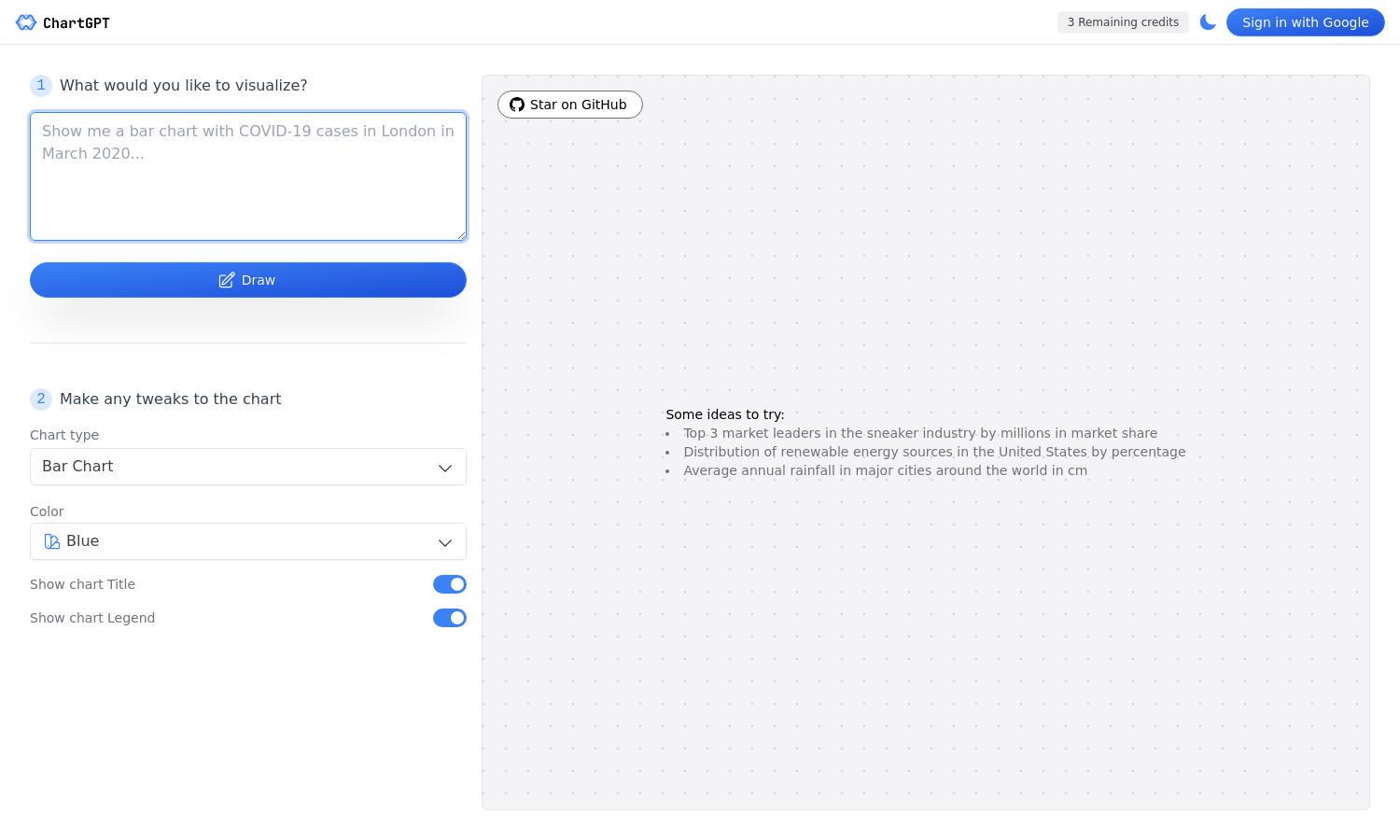Disable the Show chart Title toggle

[x=450, y=584]
